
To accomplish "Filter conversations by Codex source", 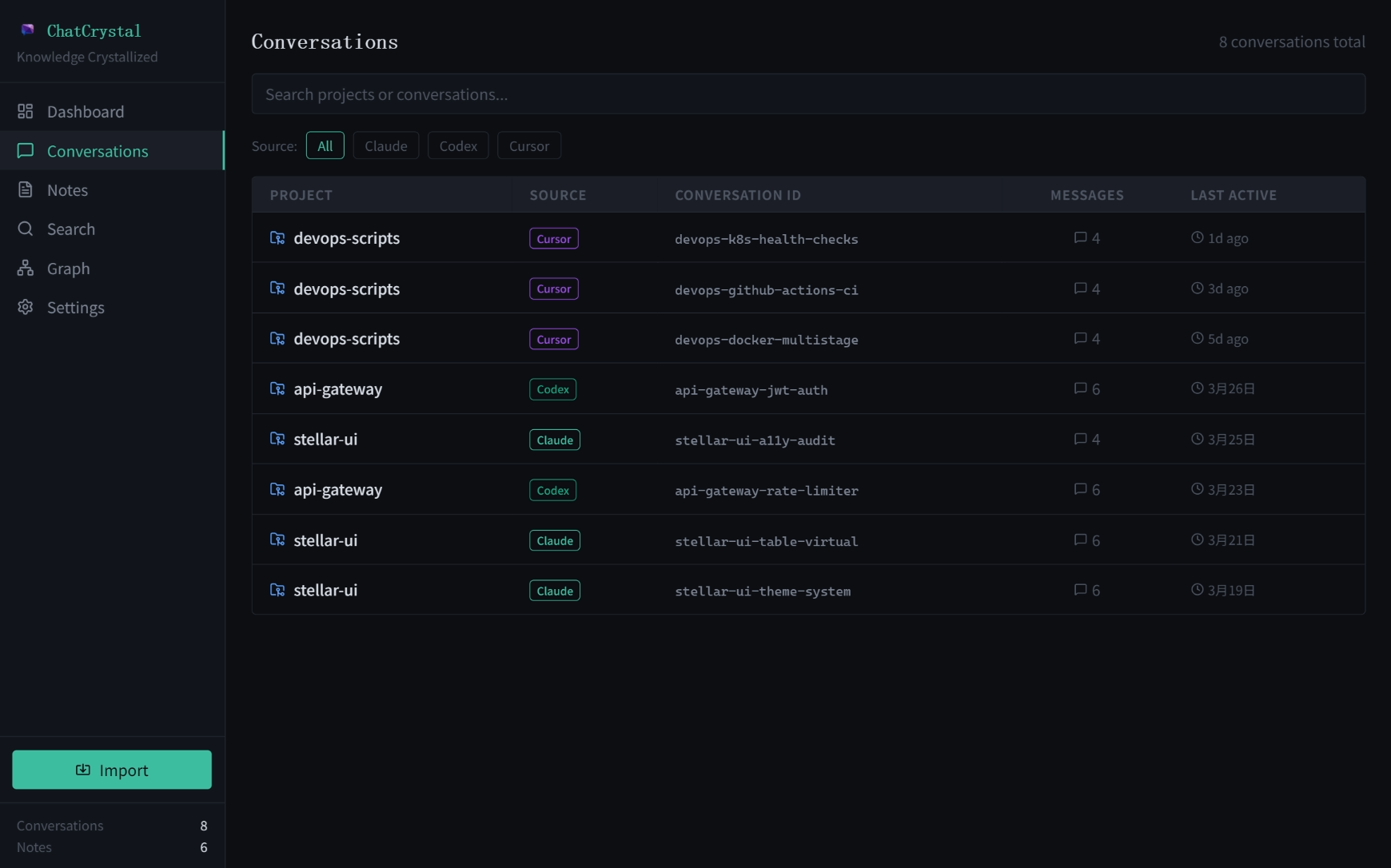I will click(x=457, y=145).
